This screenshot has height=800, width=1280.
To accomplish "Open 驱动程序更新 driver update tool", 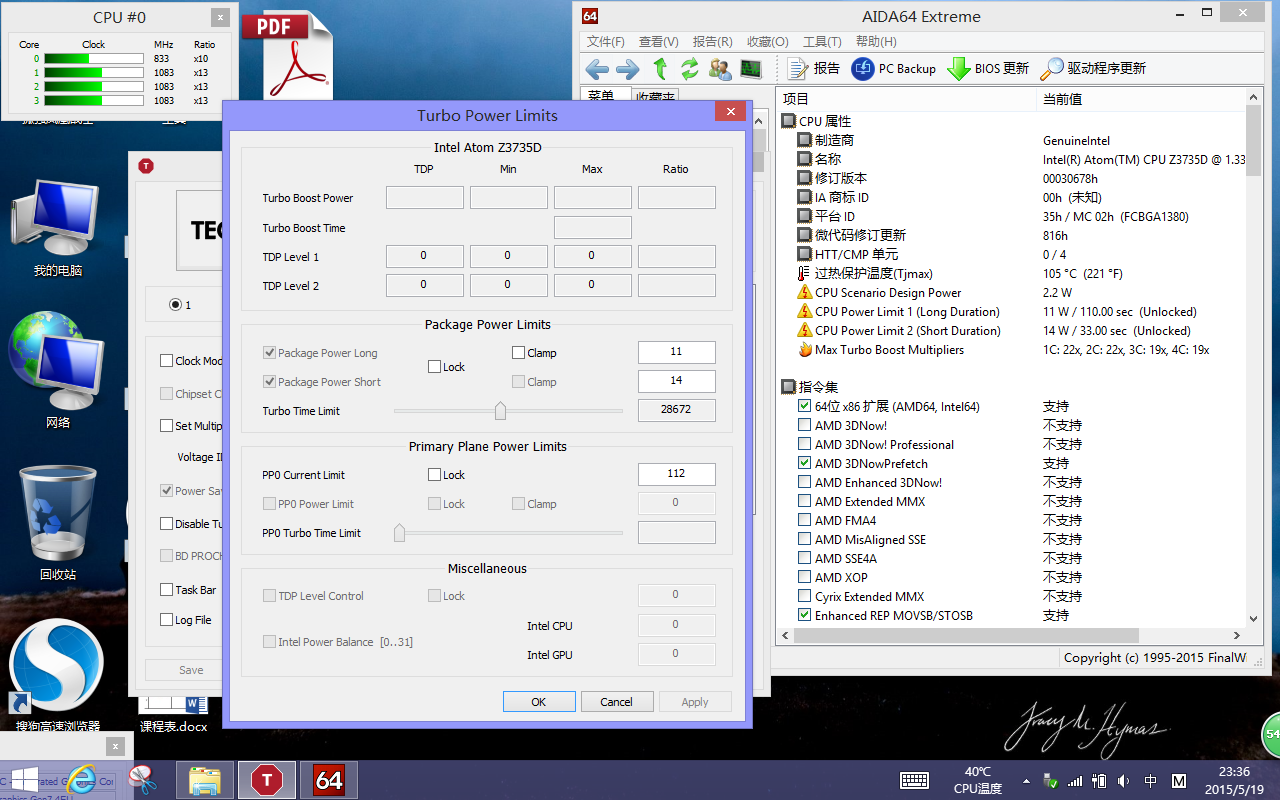I will [1093, 69].
